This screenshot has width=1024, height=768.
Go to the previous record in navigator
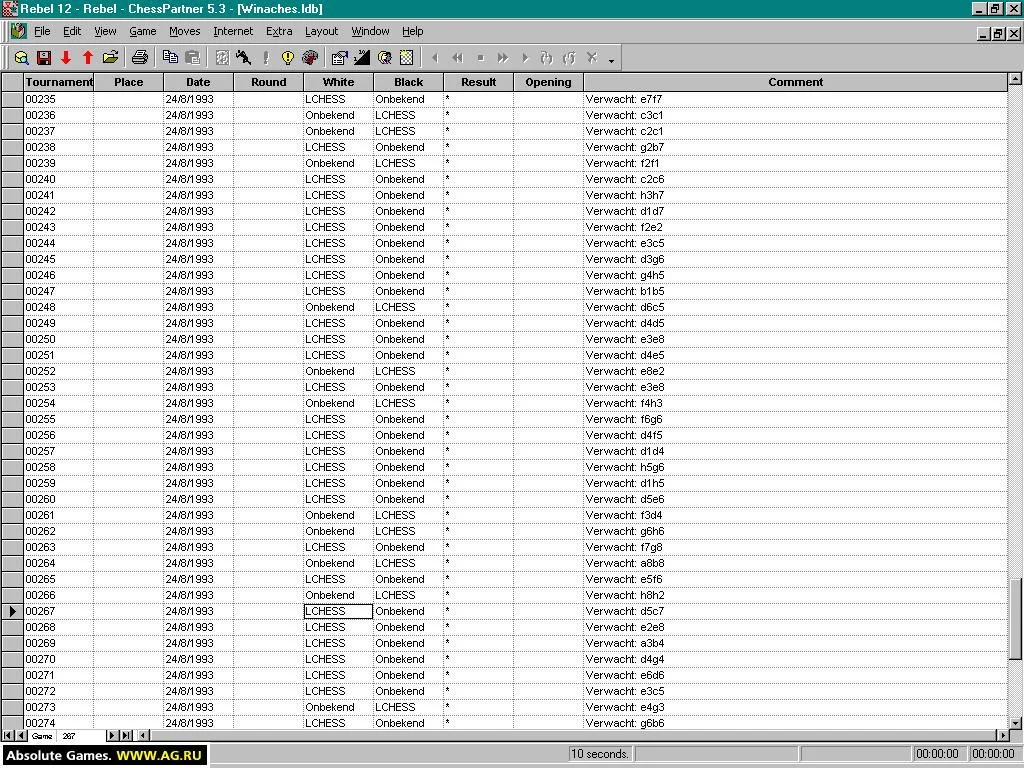tap(21, 736)
